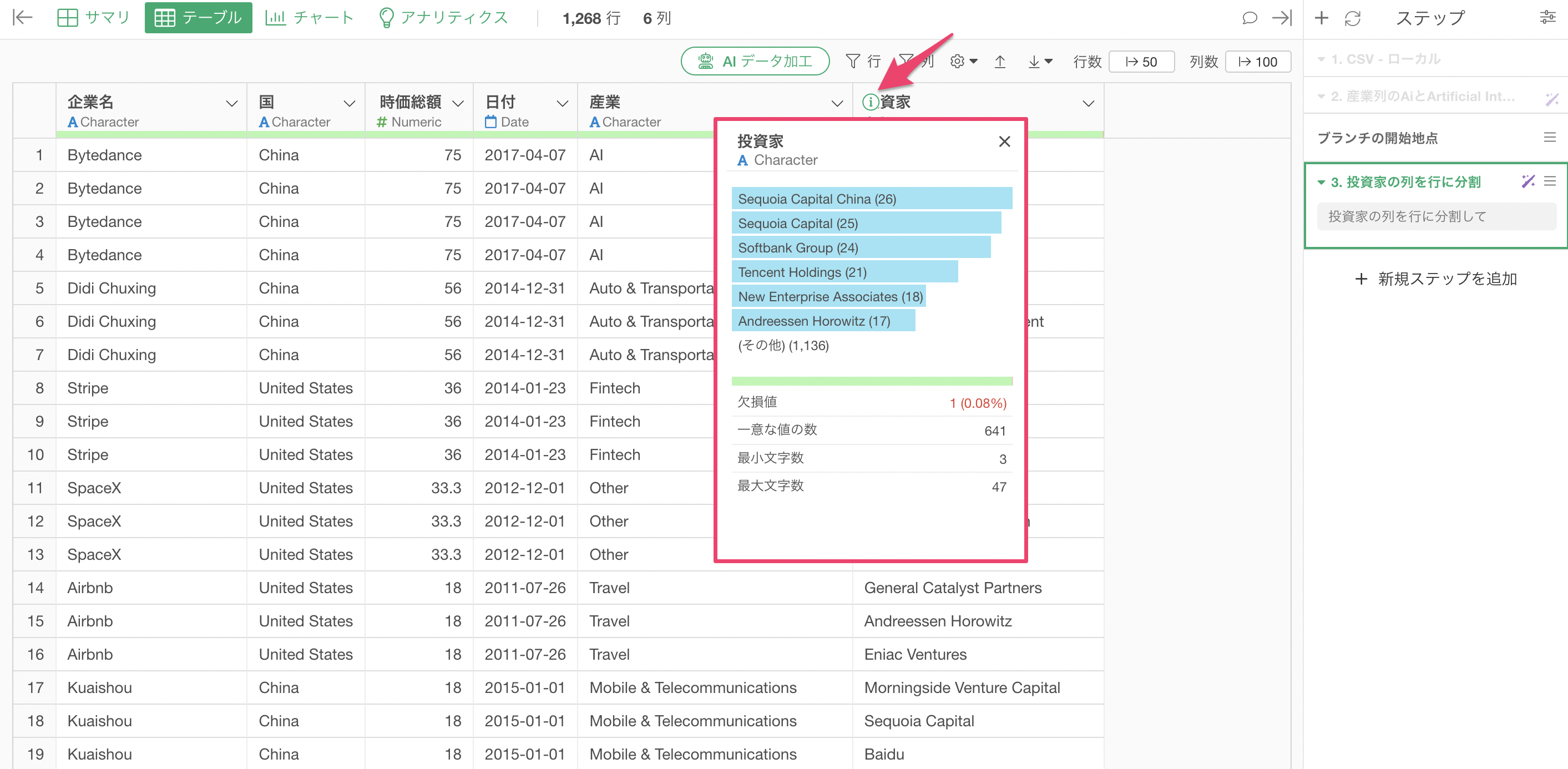Select Didi Chuxing cell in row 5
Viewport: 1568px width, 769px height.
151,288
